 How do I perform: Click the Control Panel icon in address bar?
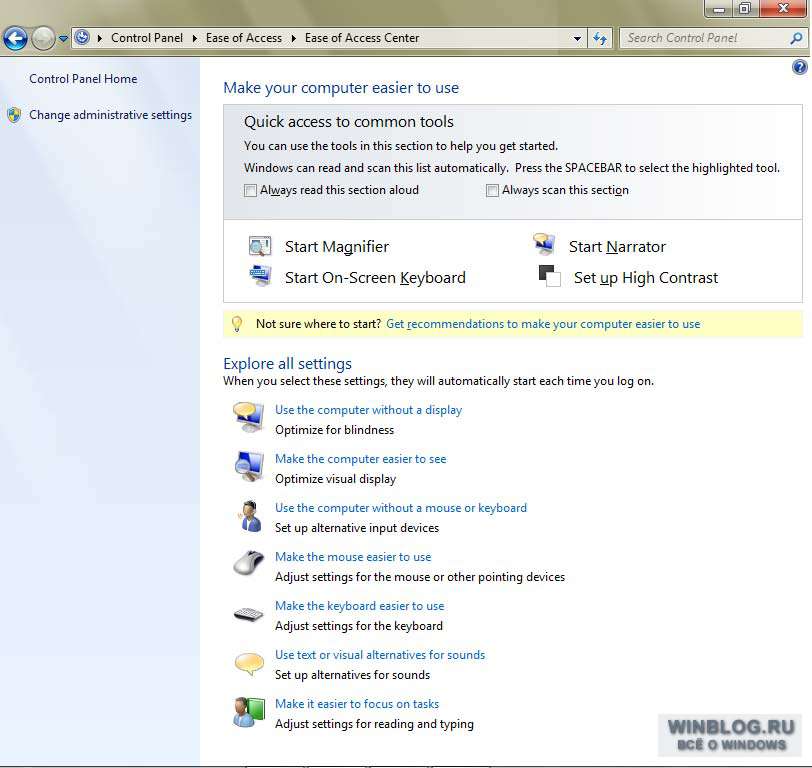coord(82,38)
